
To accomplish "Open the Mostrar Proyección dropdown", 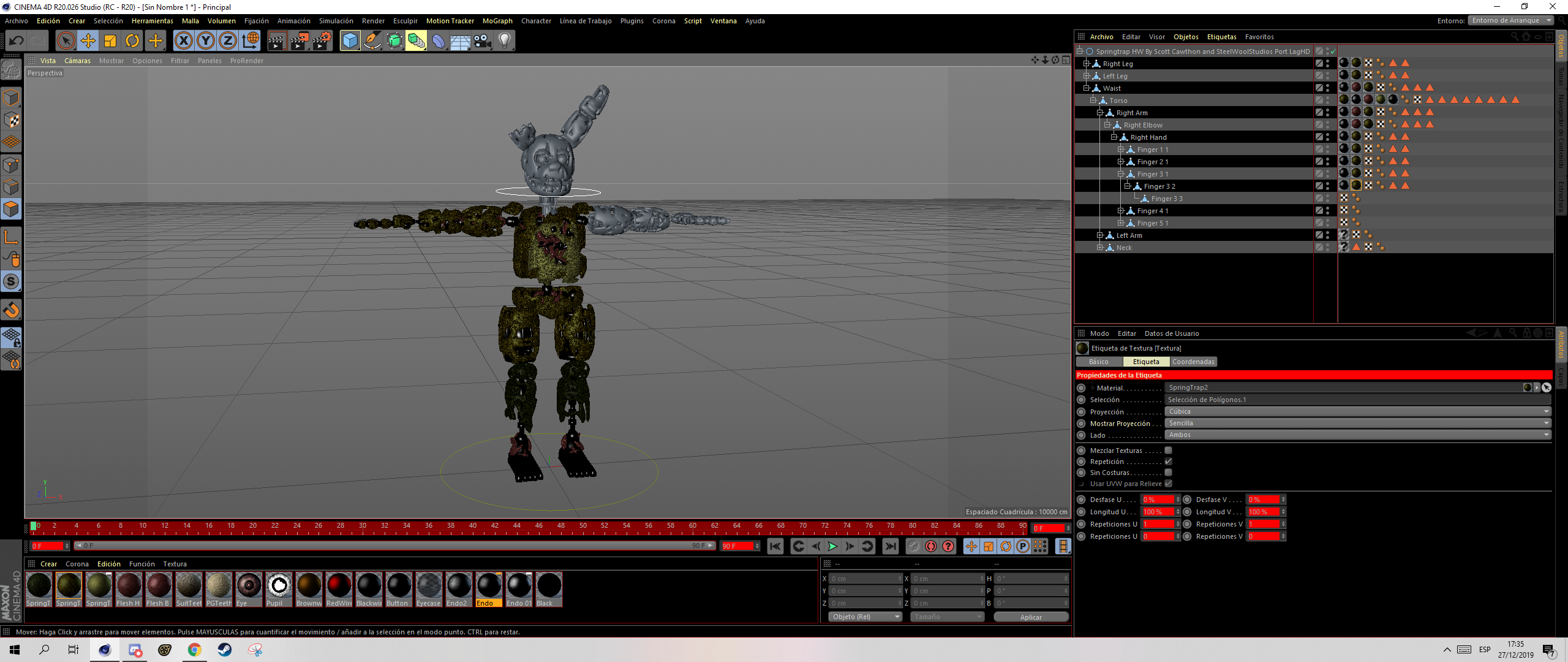I will pyautogui.click(x=1358, y=424).
